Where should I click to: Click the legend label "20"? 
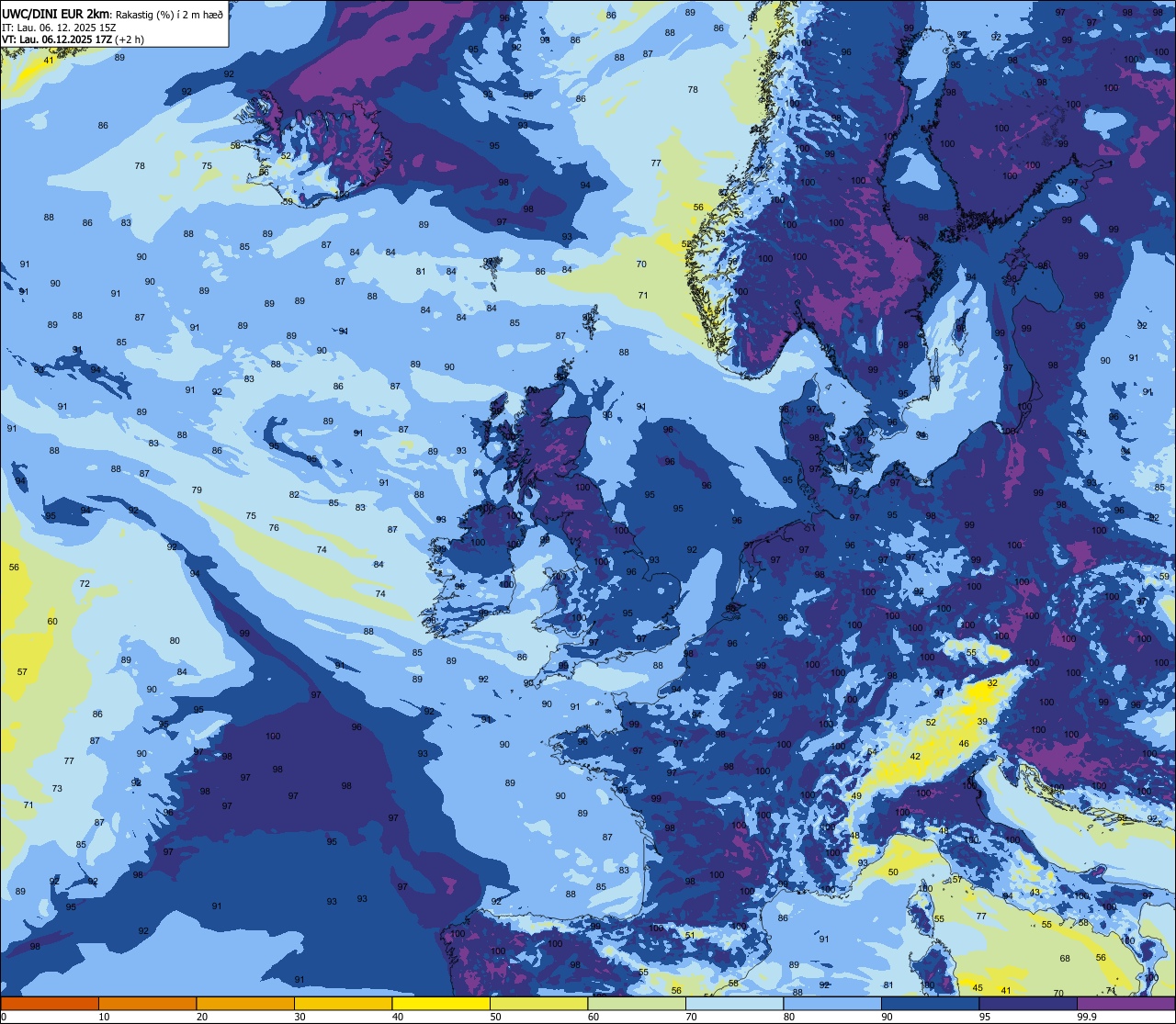202,1017
